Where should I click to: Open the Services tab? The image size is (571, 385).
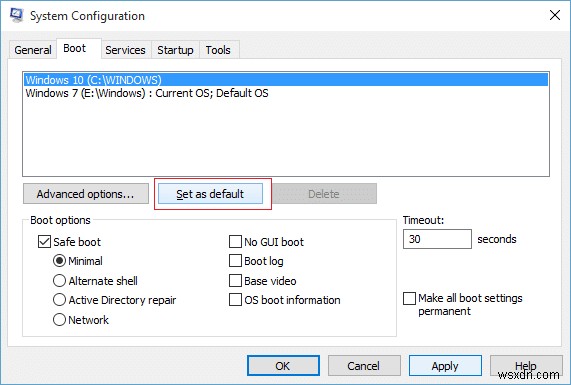(125, 50)
